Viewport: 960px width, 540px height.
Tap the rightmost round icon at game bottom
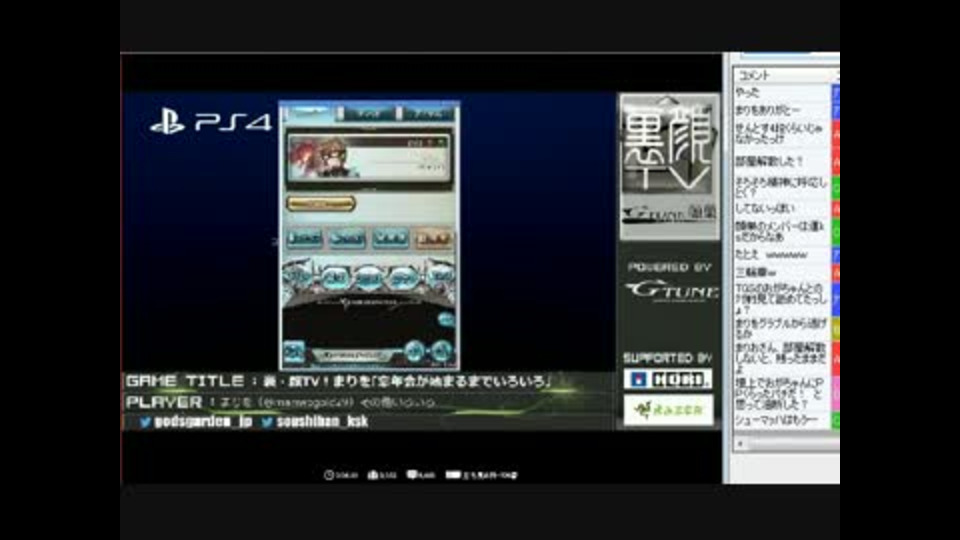[441, 352]
